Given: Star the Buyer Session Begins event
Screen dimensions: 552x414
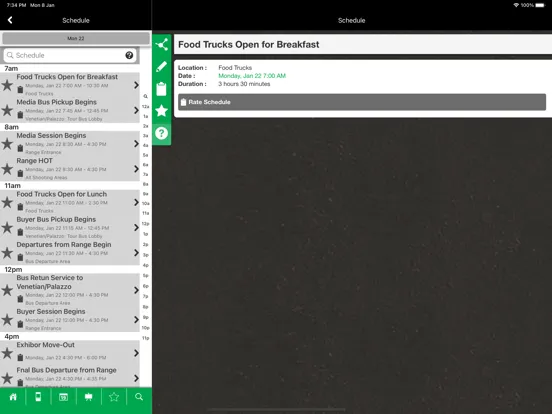Looking at the screenshot, I should (x=7, y=320).
